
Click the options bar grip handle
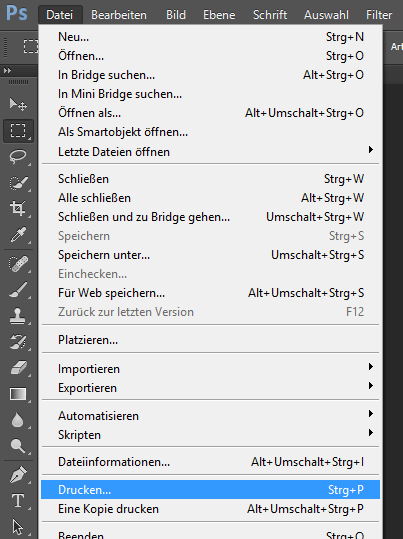5,47
